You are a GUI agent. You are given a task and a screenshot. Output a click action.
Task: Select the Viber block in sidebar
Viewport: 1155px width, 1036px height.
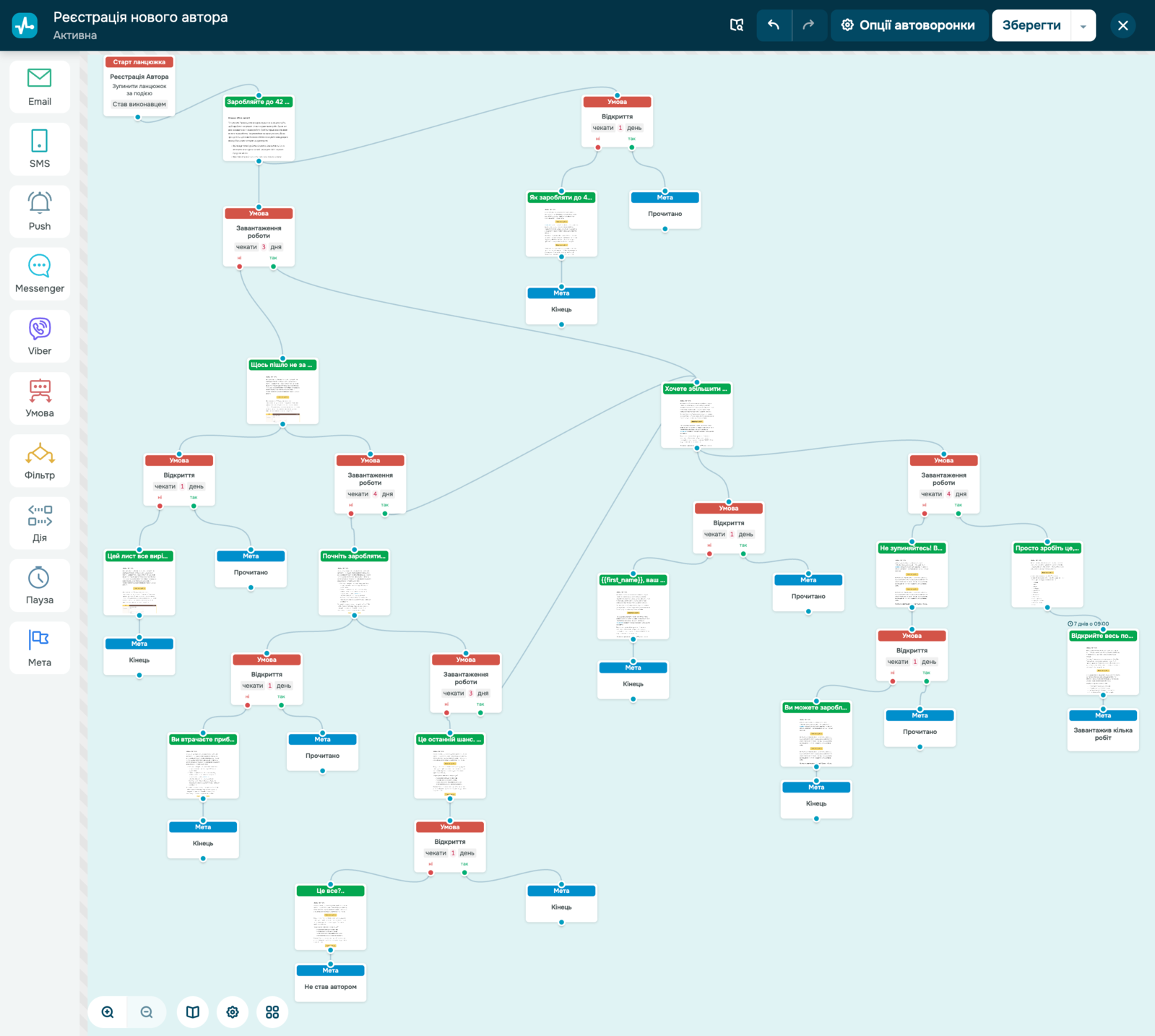[x=40, y=336]
